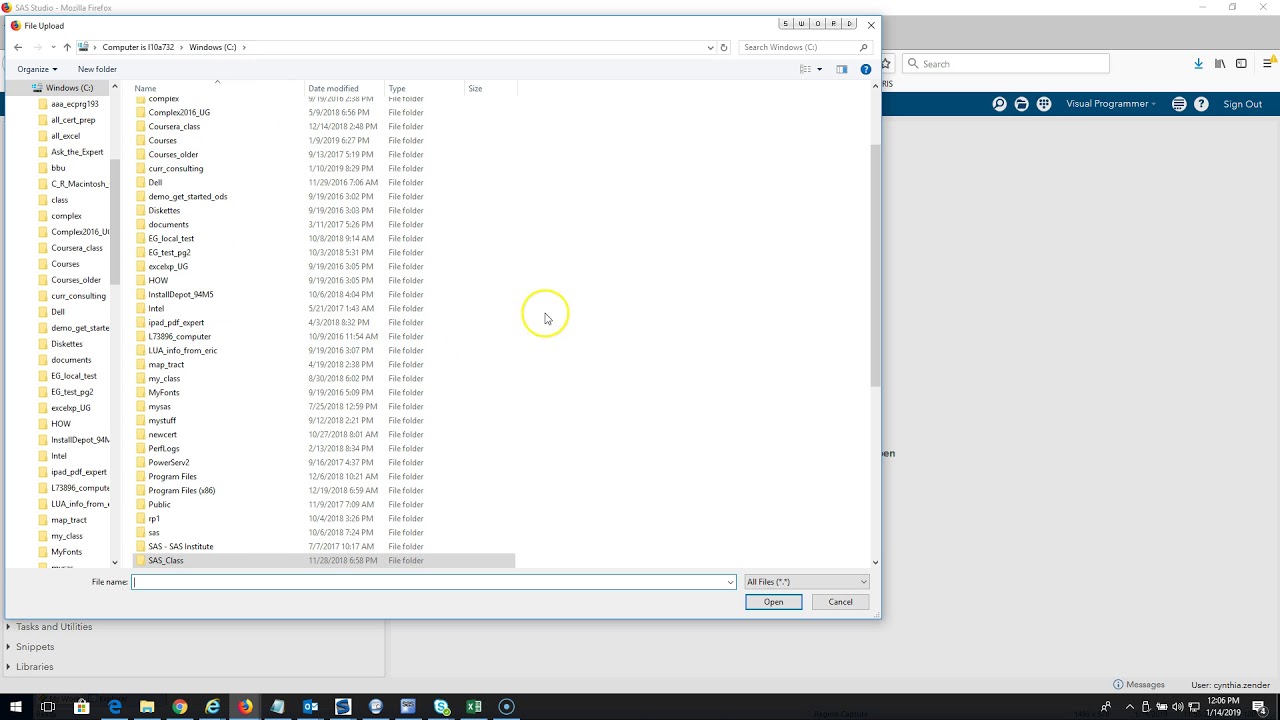
Task: Select the InstallDepot_94M5 folder in file list
Action: click(324, 295)
